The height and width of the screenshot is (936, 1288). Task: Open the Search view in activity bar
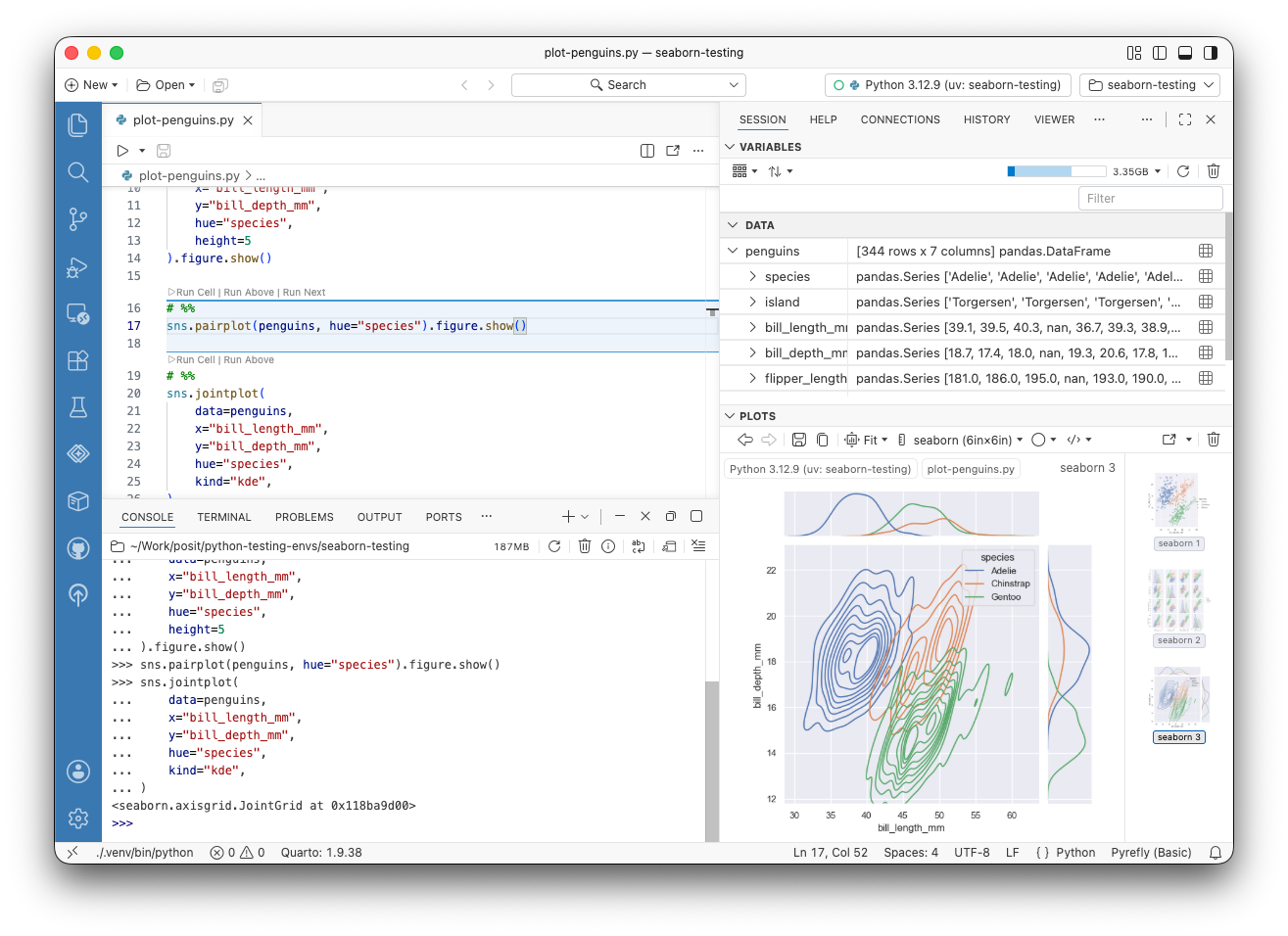click(x=78, y=172)
